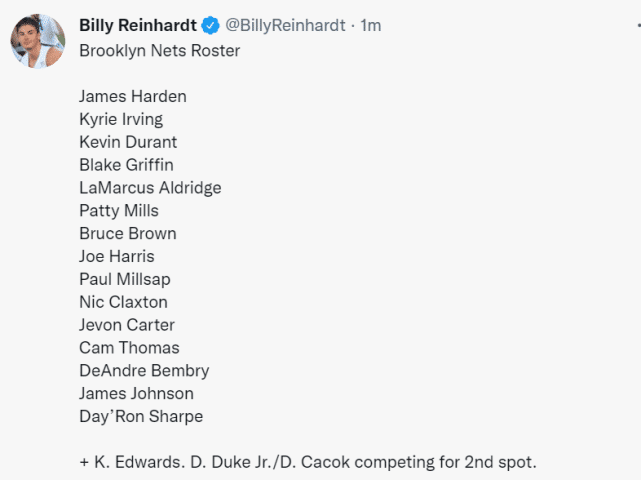Screen dimensions: 641x480
Task: Click the 'Jevon Carter' line
Action: tap(126, 325)
